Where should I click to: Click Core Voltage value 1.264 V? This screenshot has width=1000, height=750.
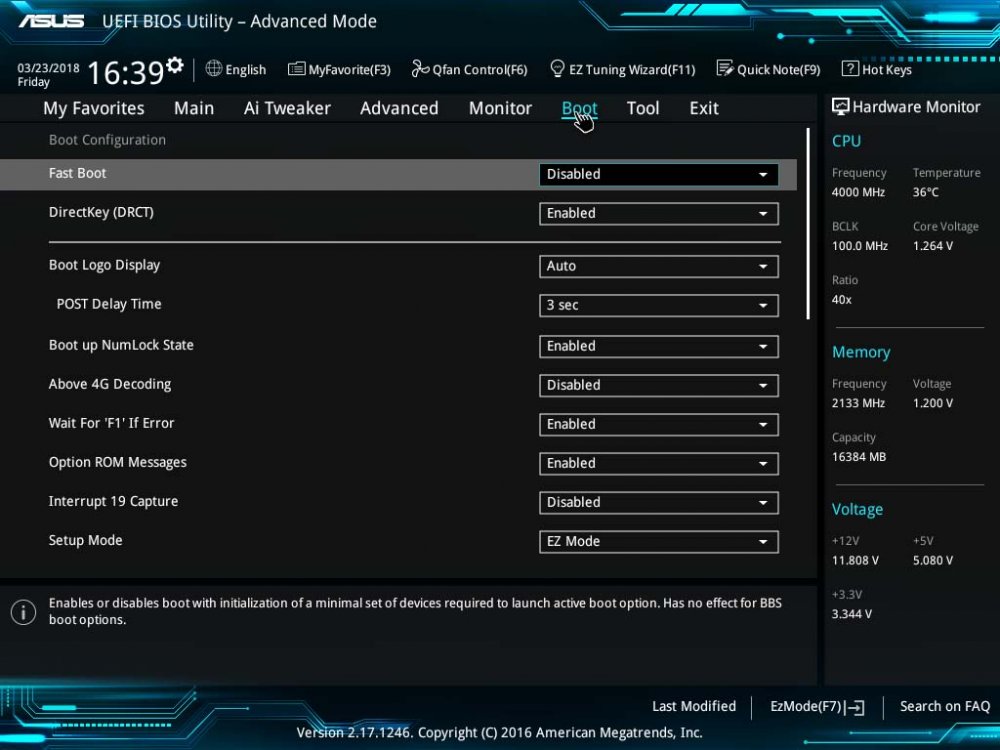[x=932, y=246]
